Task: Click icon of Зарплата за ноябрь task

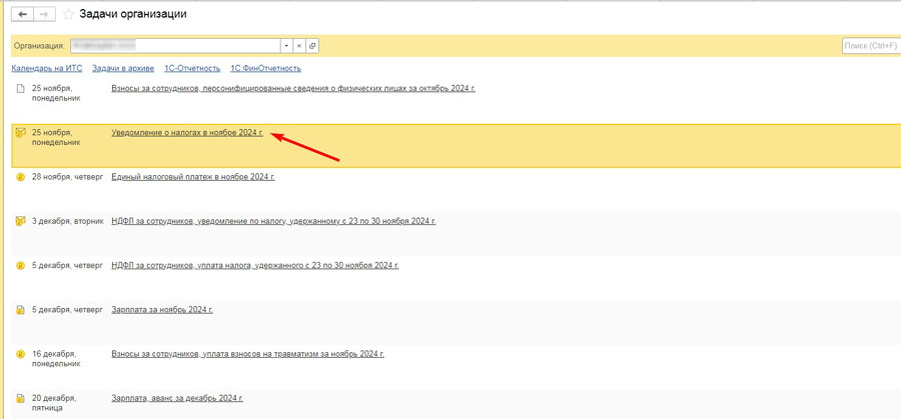Action: point(21,310)
